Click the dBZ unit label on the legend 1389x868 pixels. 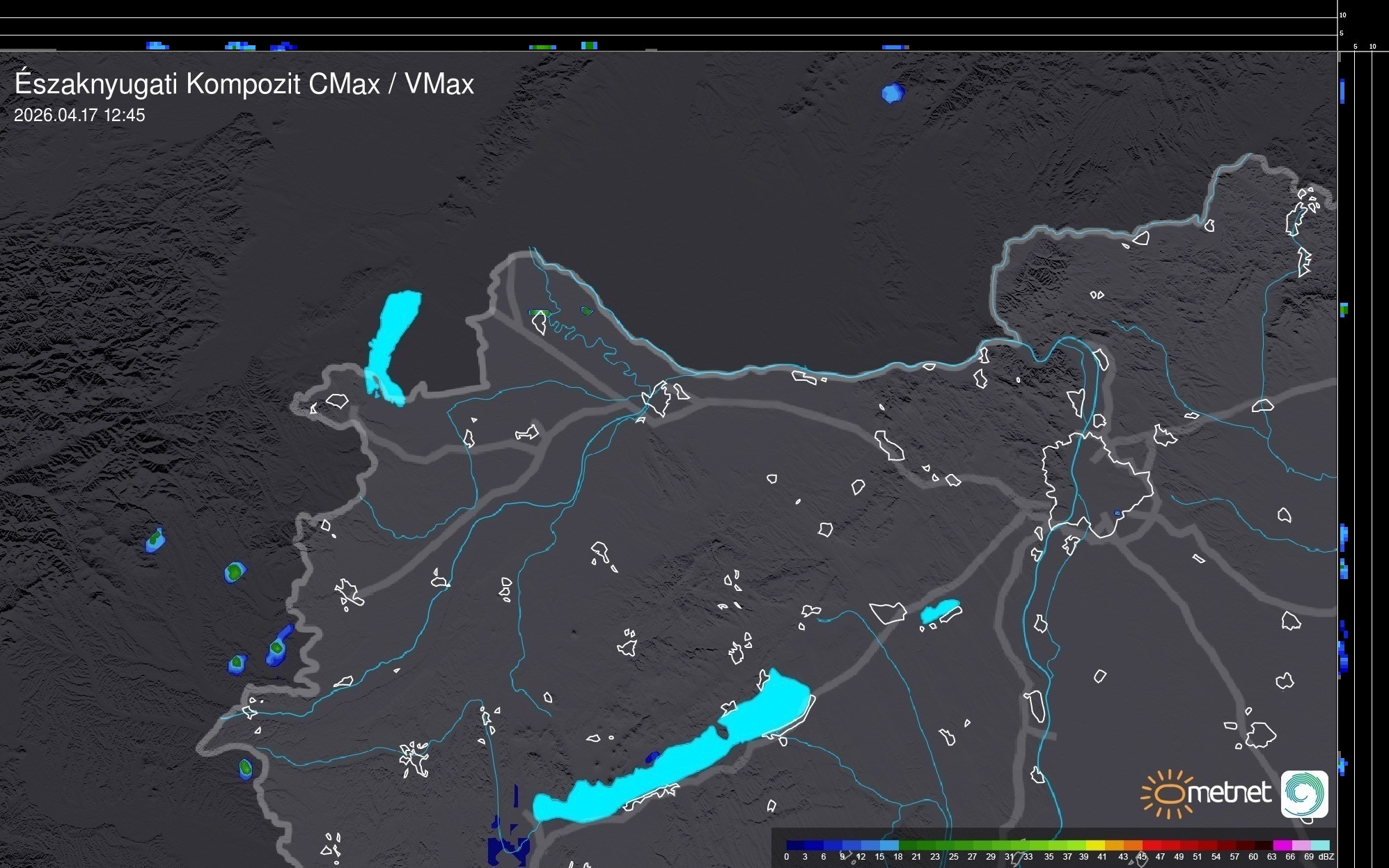[1326, 857]
